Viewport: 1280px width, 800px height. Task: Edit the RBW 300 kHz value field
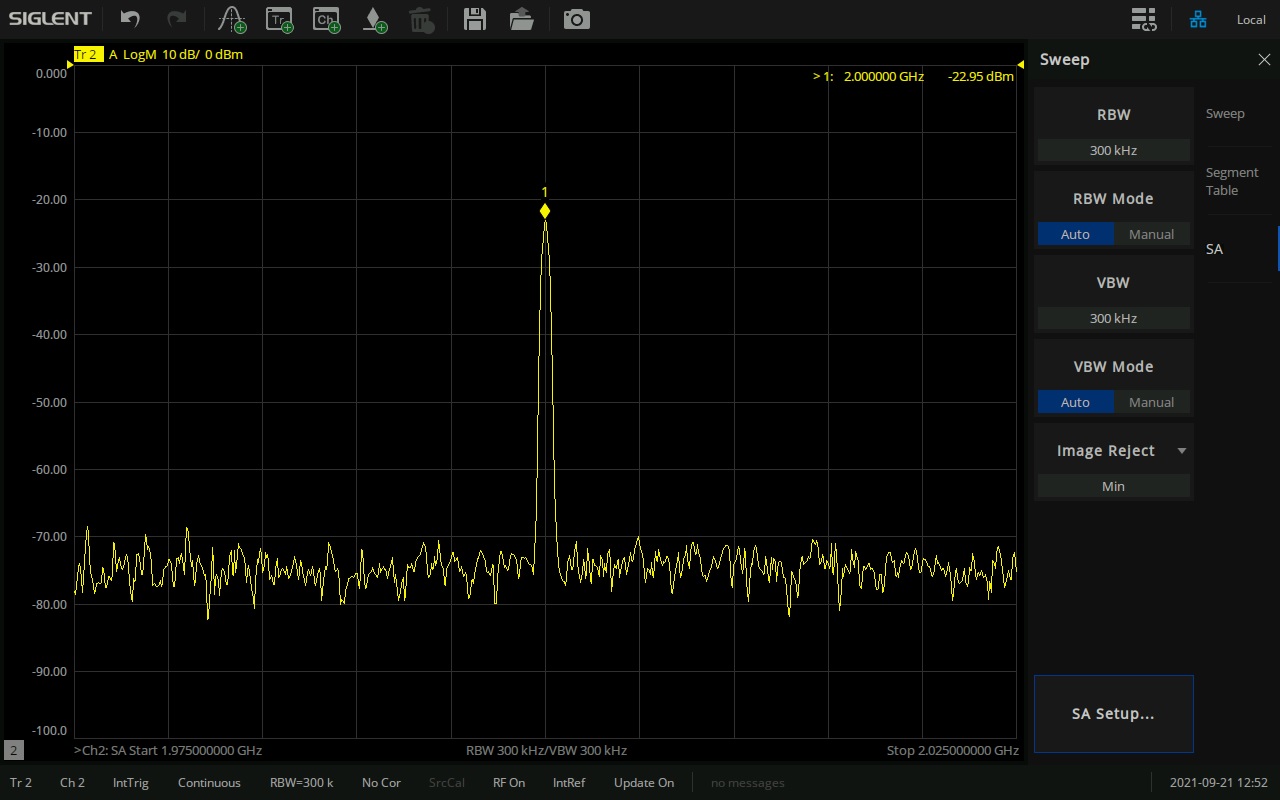click(x=1113, y=150)
